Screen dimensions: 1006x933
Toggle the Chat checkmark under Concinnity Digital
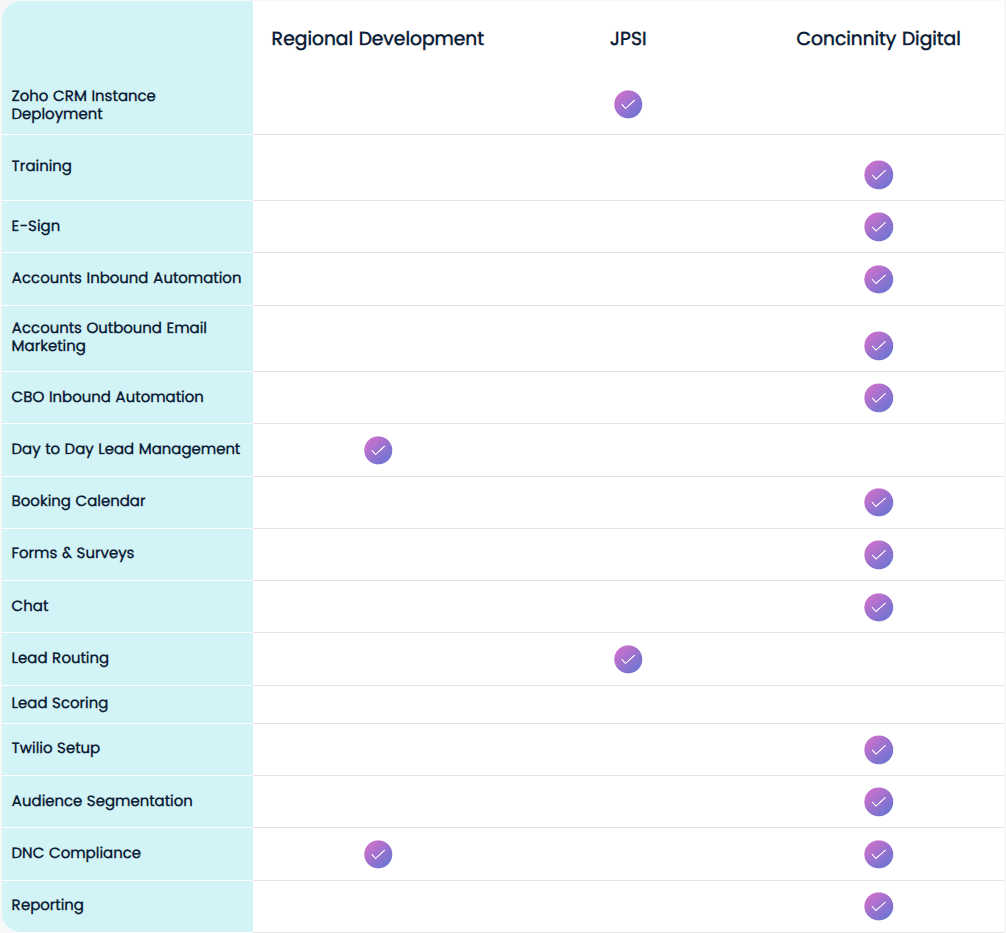[878, 606]
